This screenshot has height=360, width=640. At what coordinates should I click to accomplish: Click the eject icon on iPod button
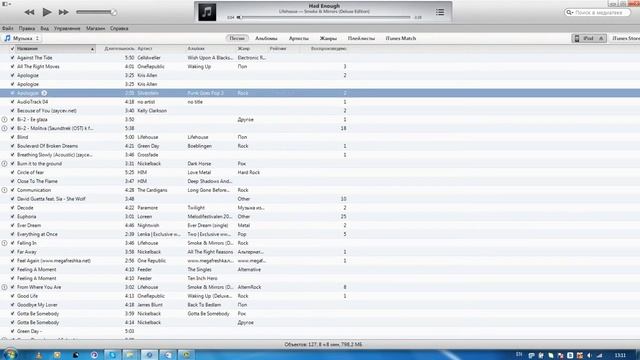pyautogui.click(x=601, y=38)
